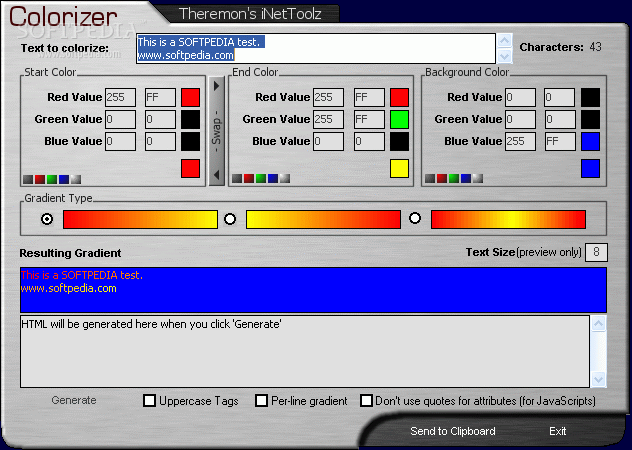Click the green preset icon under Start Color
Image resolution: width=632 pixels, height=450 pixels.
[52, 179]
